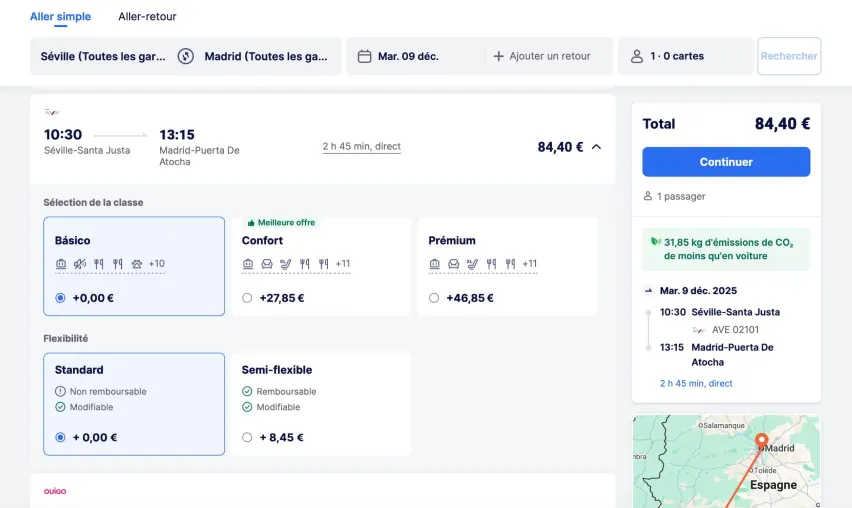Select the Confort radio for +27,85 €

click(247, 298)
